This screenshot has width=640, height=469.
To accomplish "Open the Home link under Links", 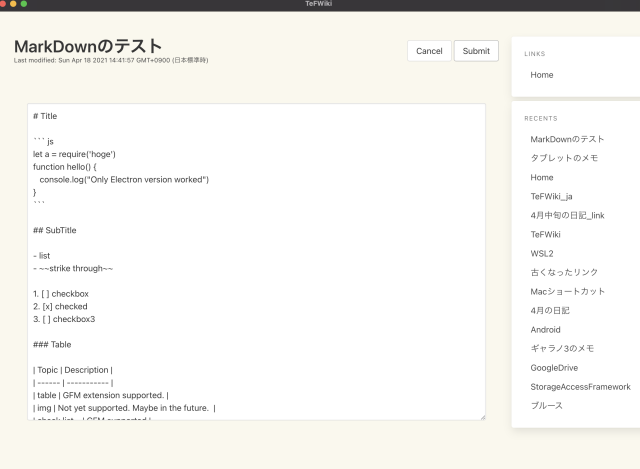I will click(x=542, y=75).
